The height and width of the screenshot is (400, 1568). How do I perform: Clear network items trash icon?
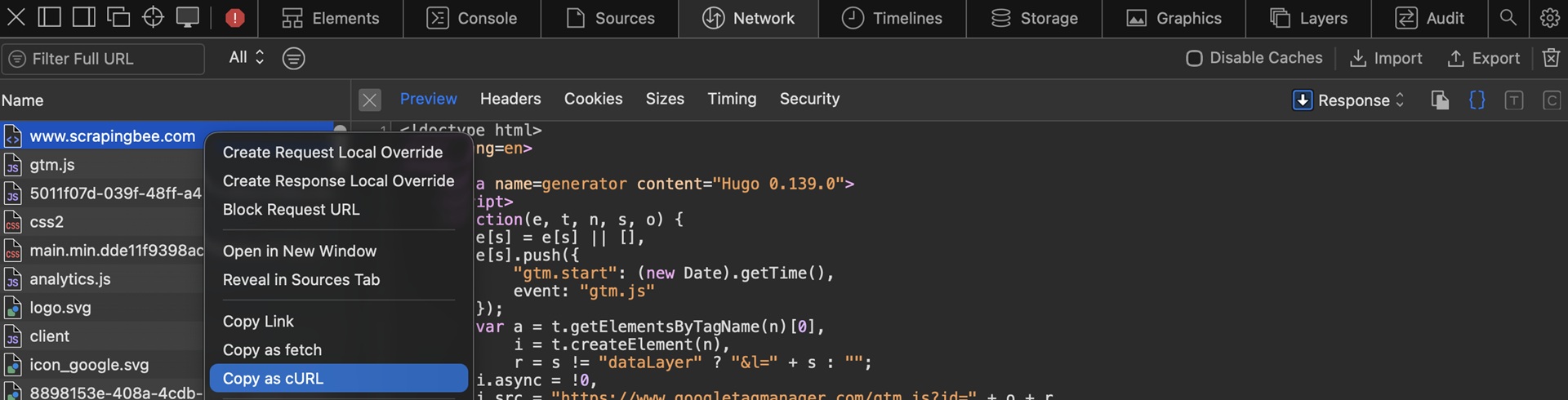coord(1551,58)
